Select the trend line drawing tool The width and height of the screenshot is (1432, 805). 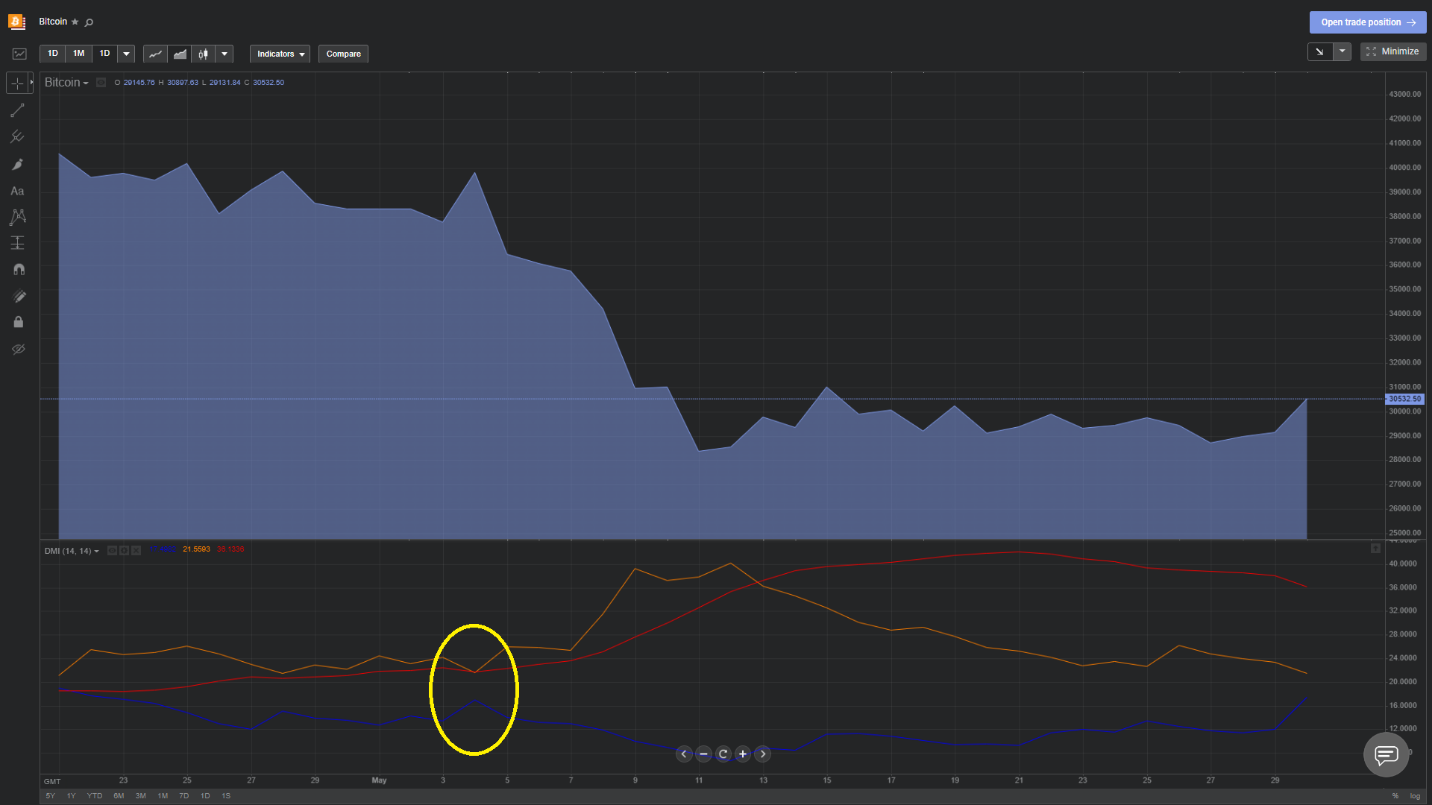tap(18, 110)
